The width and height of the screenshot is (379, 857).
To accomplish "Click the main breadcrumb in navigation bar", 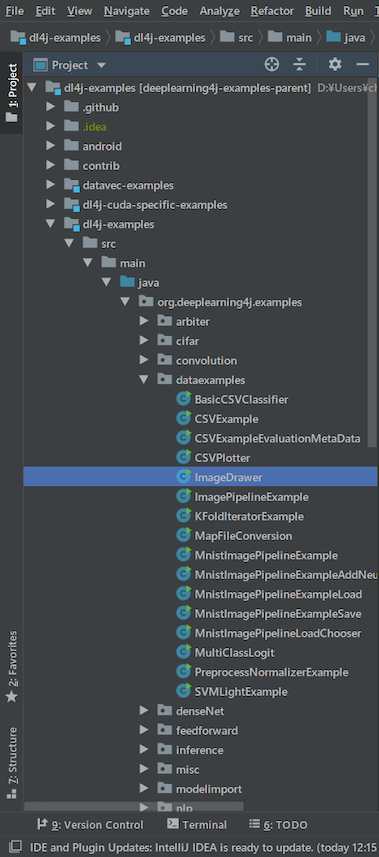I will coord(290,38).
